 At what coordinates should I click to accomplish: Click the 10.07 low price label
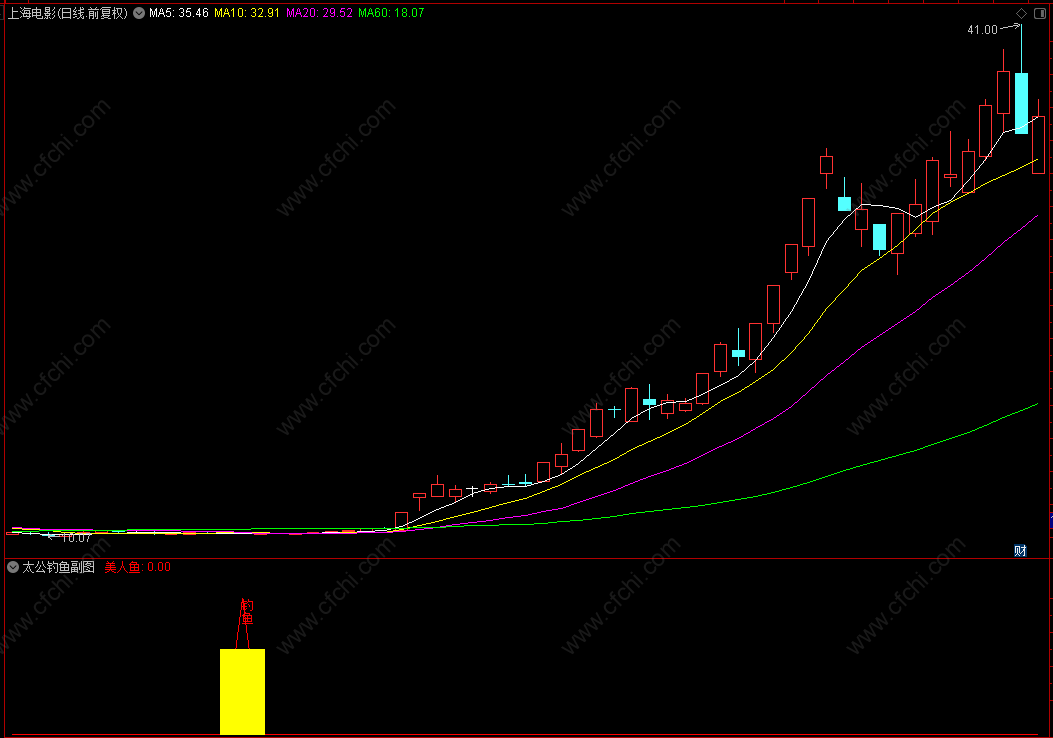pyautogui.click(x=76, y=538)
